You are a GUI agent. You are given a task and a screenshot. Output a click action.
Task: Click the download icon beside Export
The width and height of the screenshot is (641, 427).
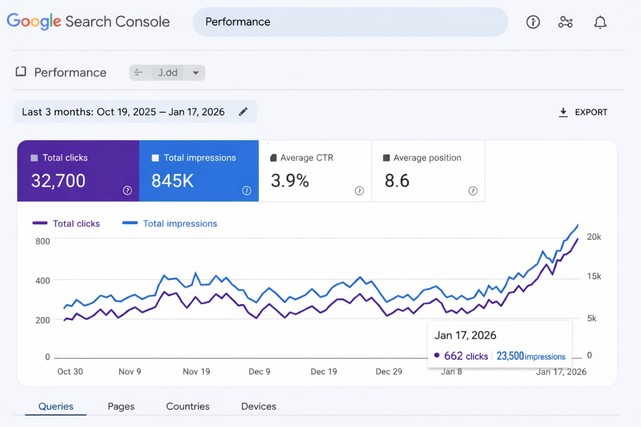pos(563,113)
